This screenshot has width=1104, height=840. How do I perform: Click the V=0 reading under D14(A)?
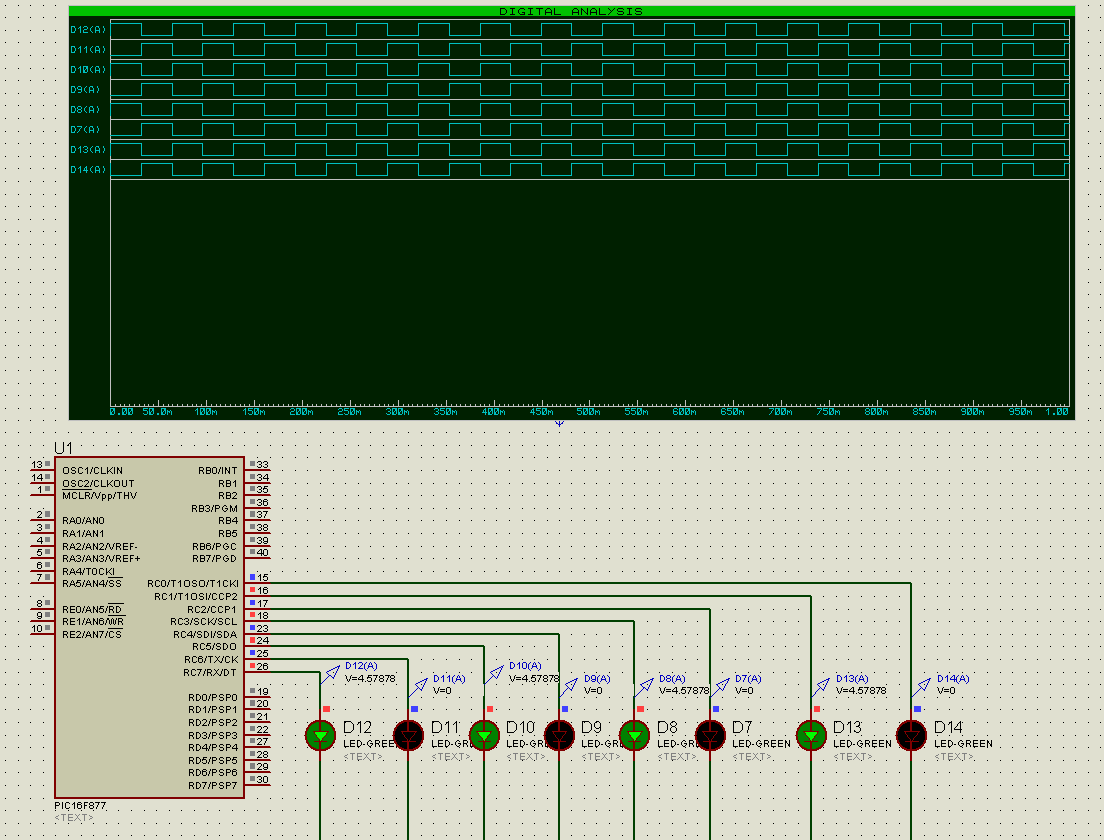946,691
